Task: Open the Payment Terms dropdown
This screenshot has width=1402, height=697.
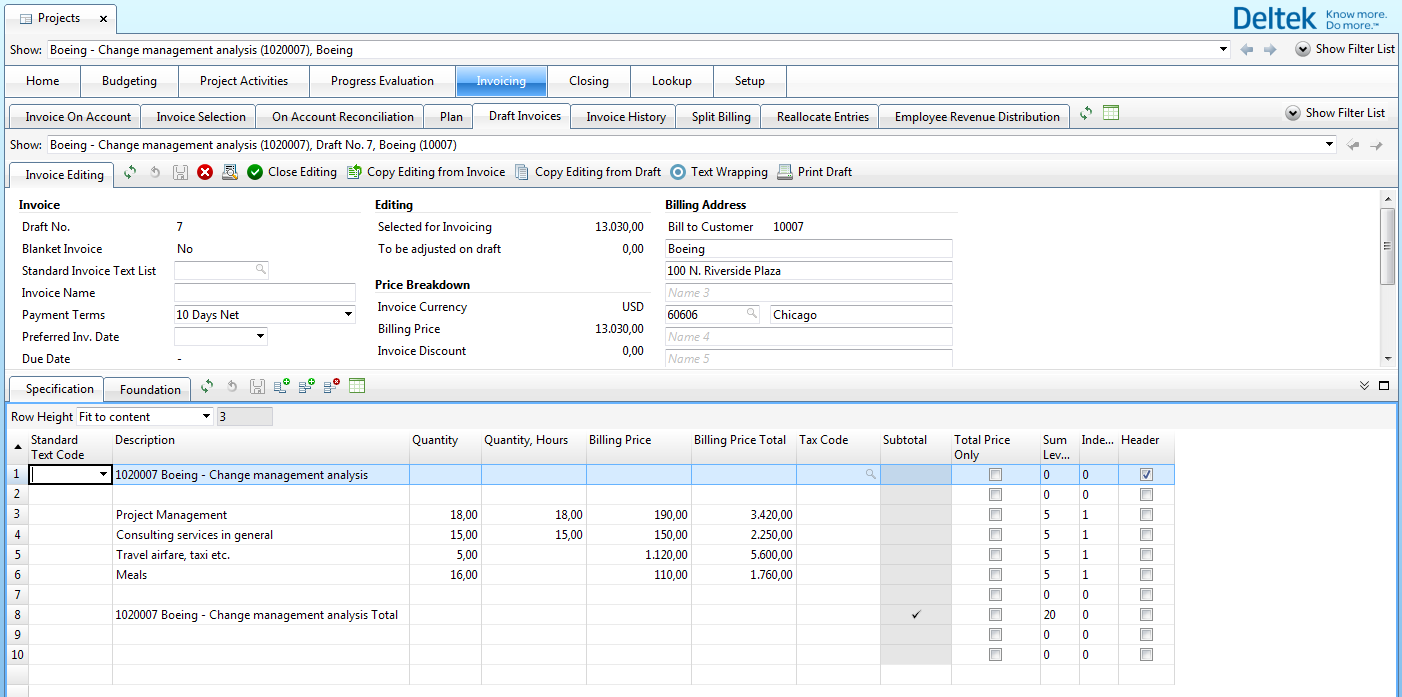Action: [348, 315]
